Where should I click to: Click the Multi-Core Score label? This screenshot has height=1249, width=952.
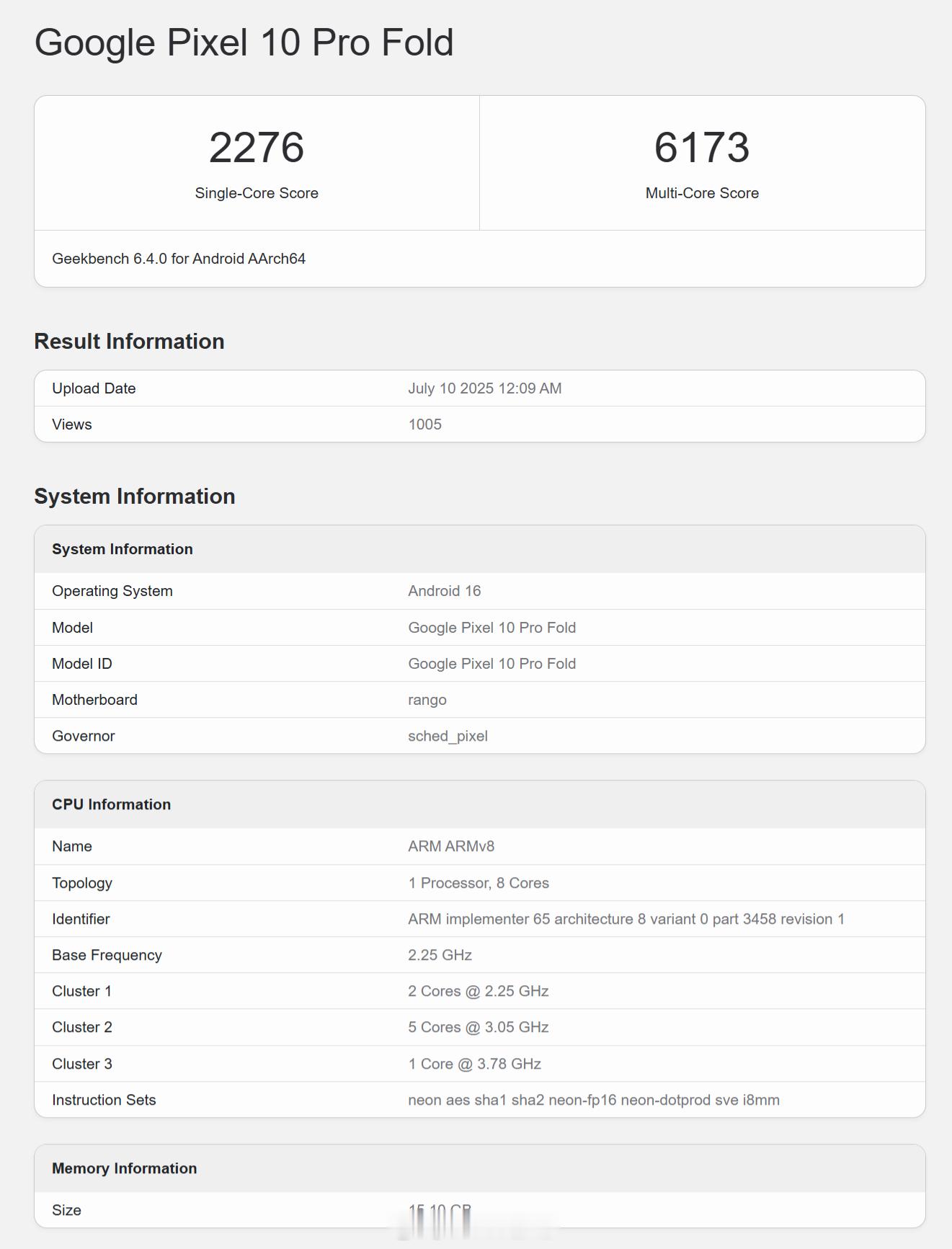(x=702, y=193)
